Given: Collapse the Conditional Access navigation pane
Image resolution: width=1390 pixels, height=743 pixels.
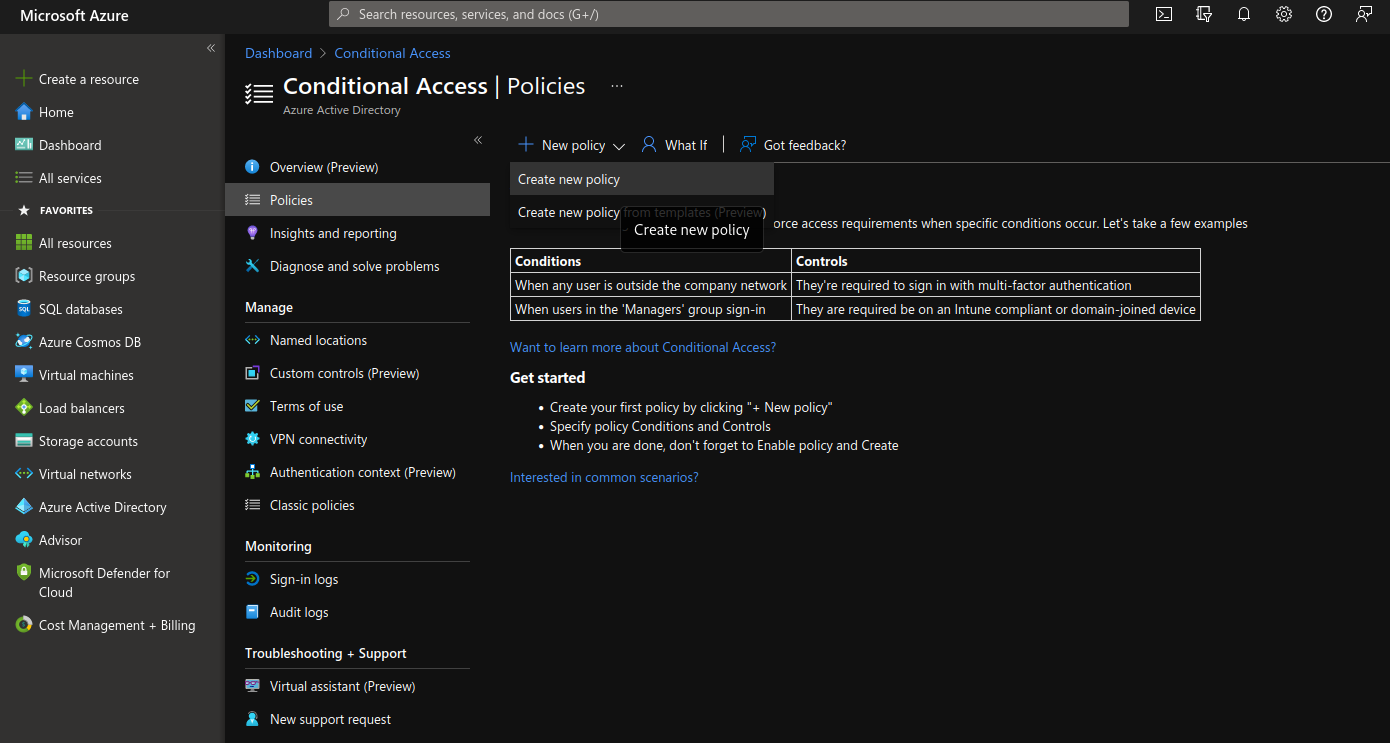Looking at the screenshot, I should (x=478, y=140).
